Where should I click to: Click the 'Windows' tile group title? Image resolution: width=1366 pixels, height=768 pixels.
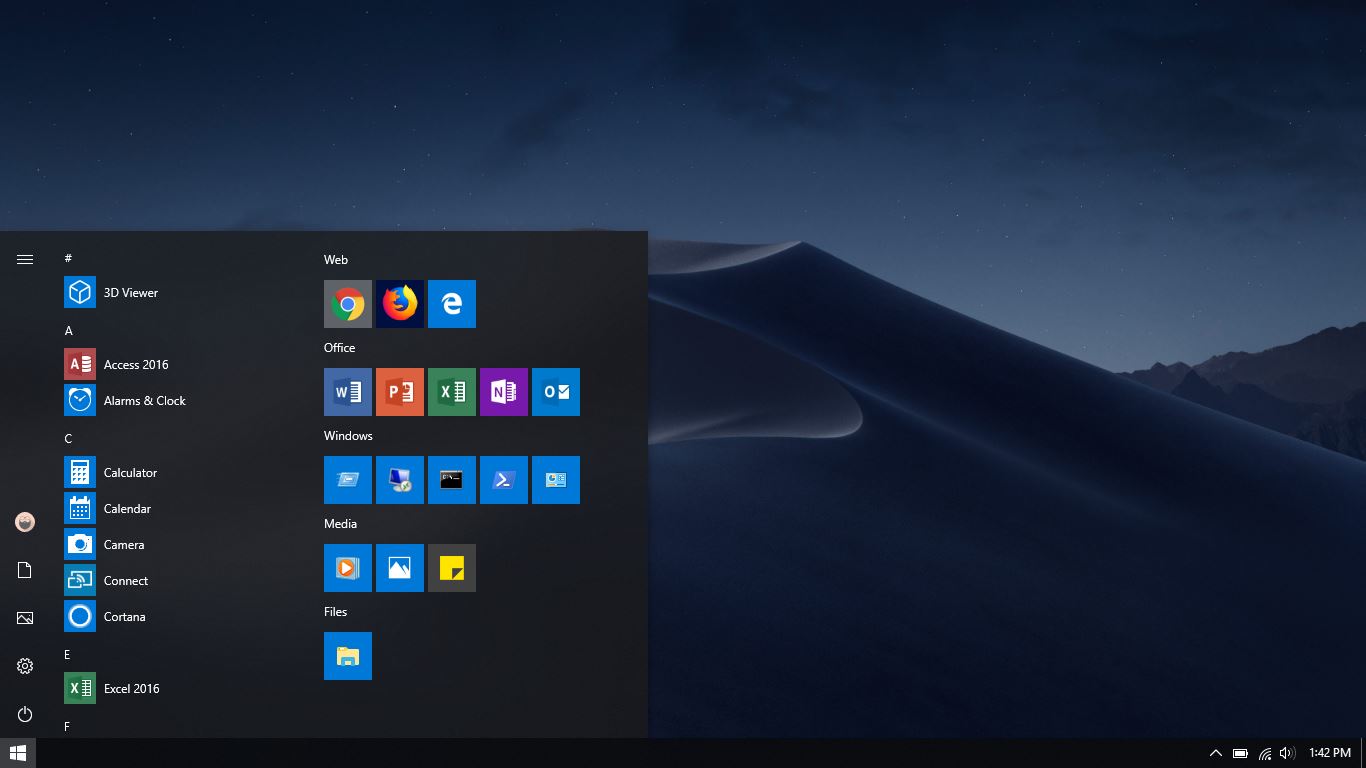click(x=348, y=436)
